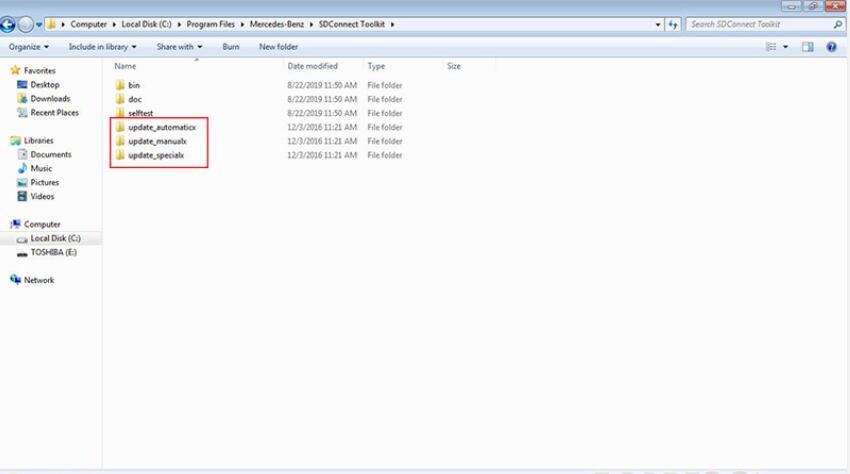850x474 pixels.
Task: Open Libraries in navigation pane
Action: coord(38,140)
